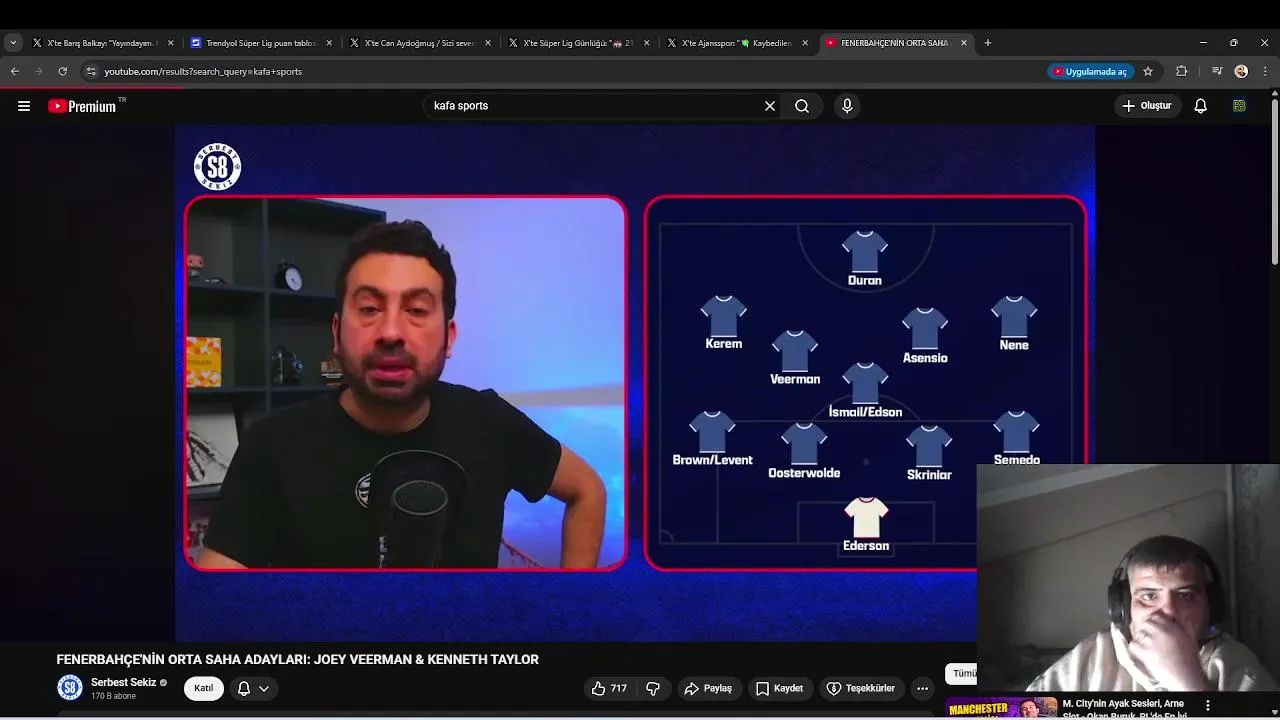This screenshot has height=720, width=1280.
Task: Open media control icon in Chrome toolbar
Action: click(x=1217, y=71)
